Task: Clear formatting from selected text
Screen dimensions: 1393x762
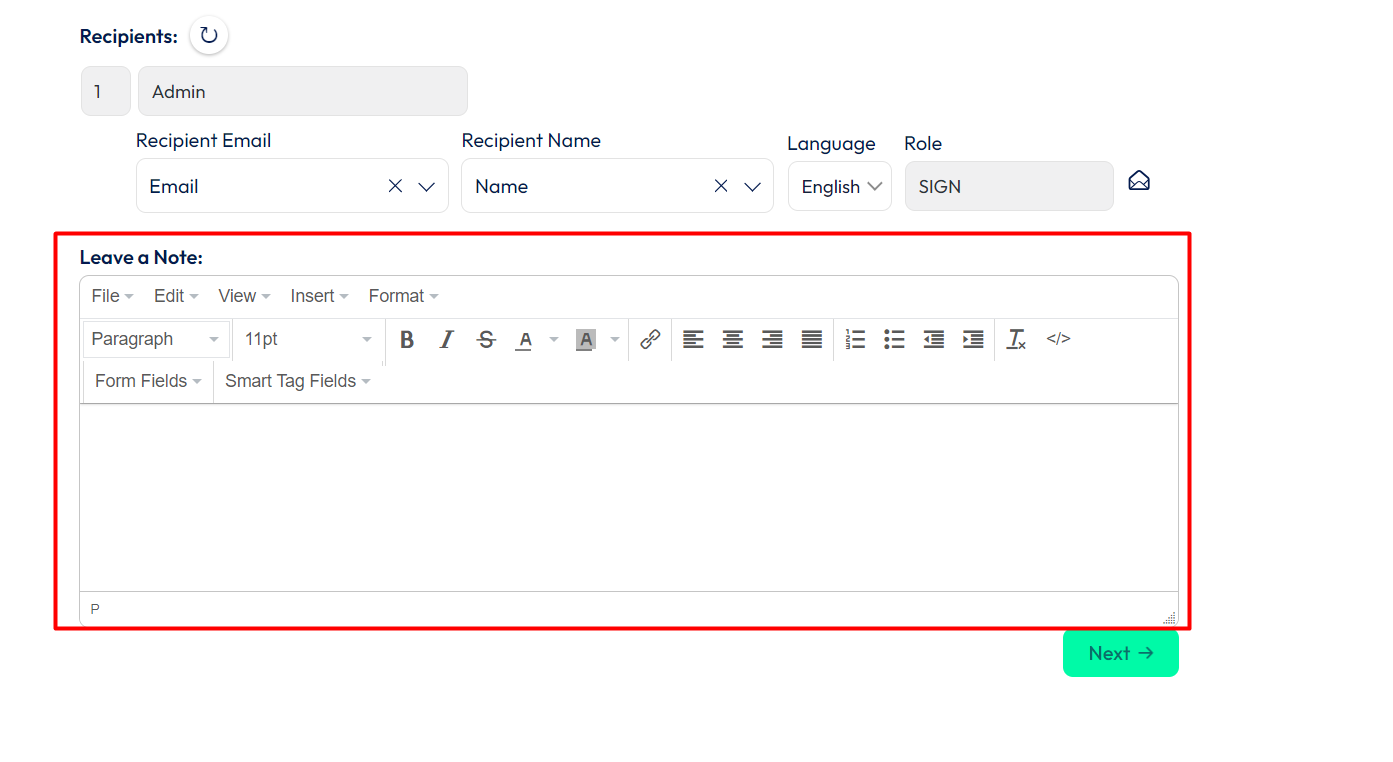Action: click(x=1016, y=340)
